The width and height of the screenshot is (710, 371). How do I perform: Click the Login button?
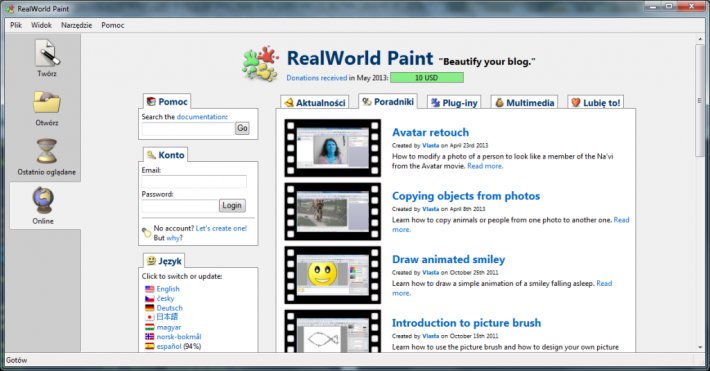pos(232,206)
